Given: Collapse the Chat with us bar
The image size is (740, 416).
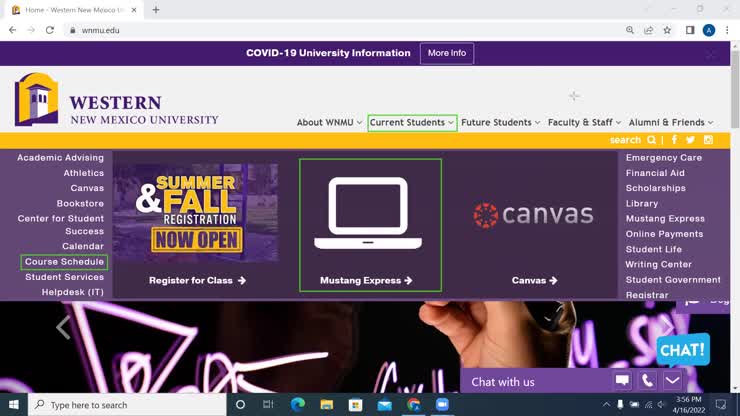Looking at the screenshot, I should point(672,381).
